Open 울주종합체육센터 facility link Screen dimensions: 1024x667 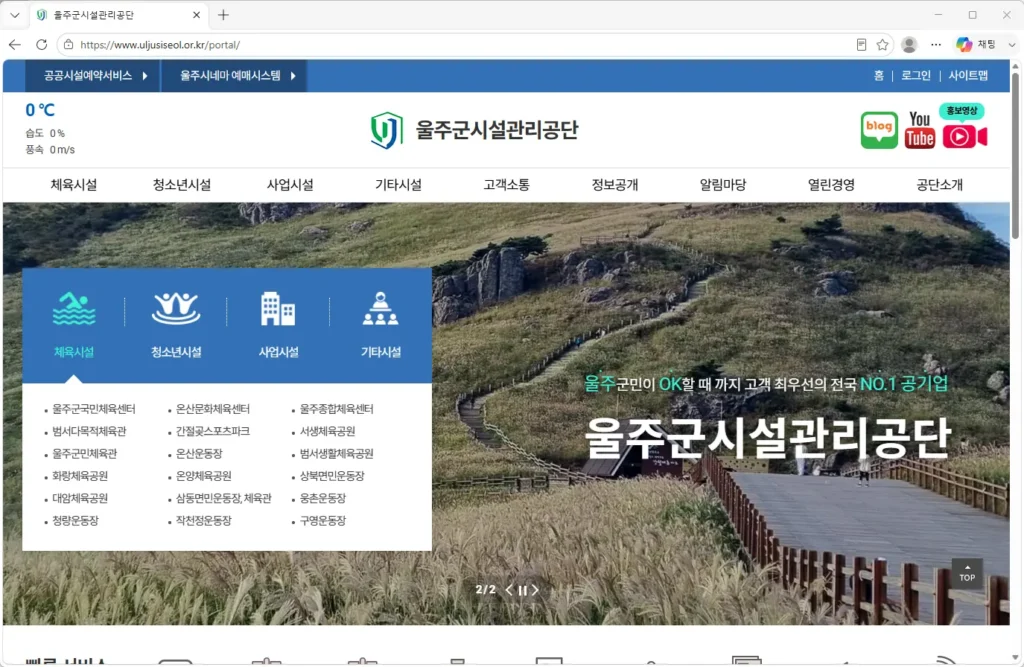(x=336, y=409)
